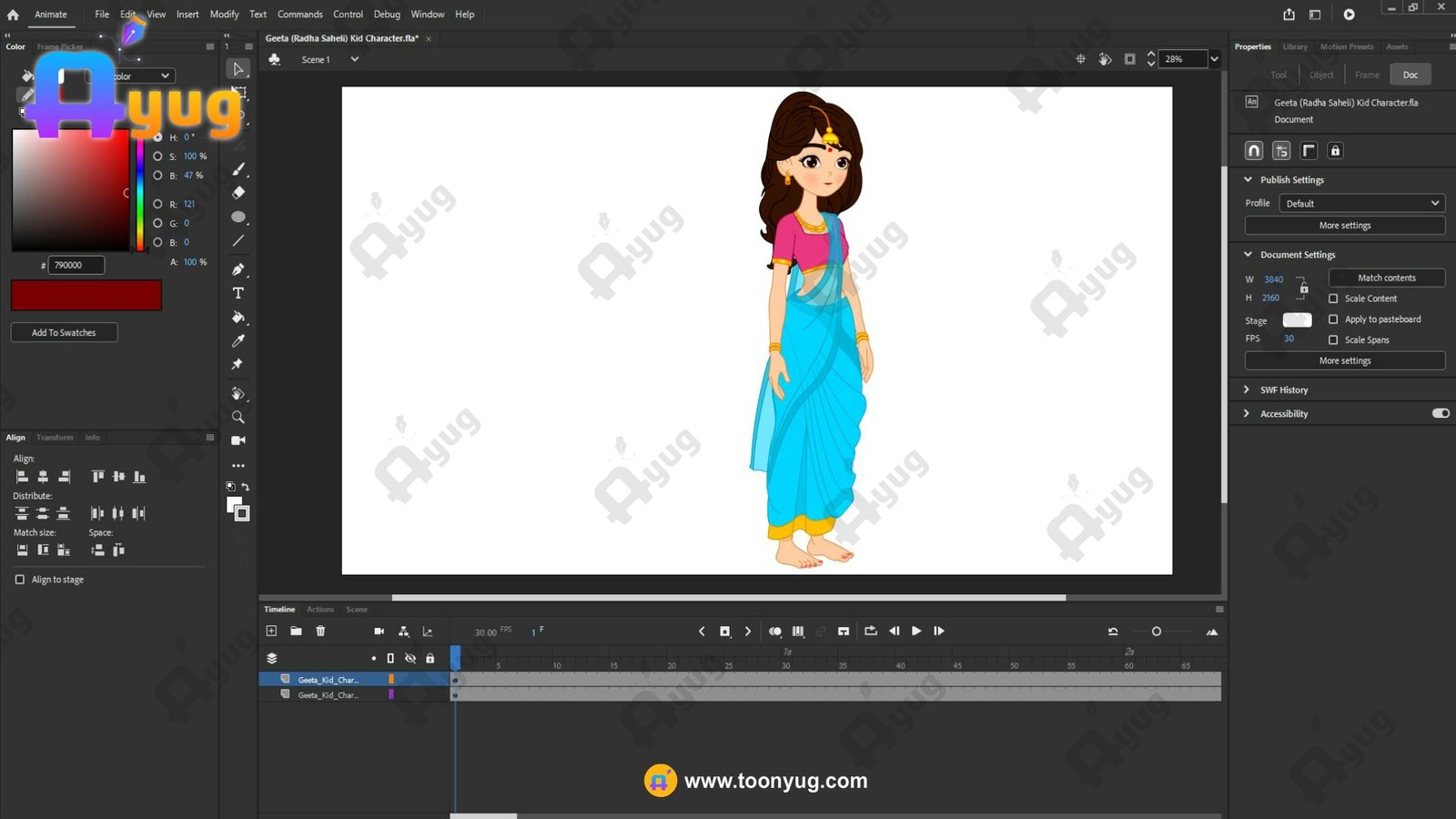Open the Window menu
Viewport: 1456px width, 819px height.
(428, 15)
